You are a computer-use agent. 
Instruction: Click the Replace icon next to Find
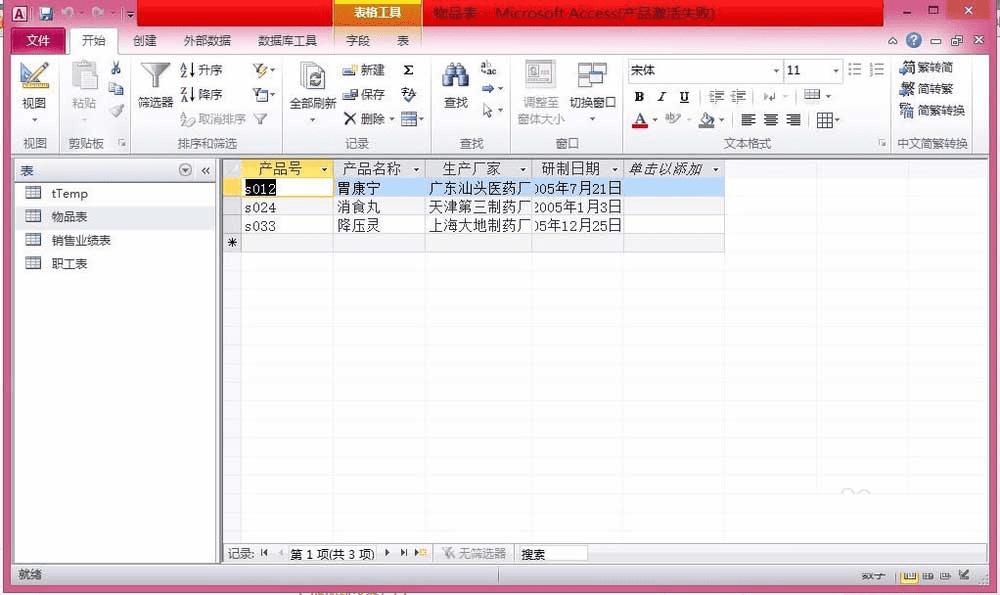(x=488, y=68)
